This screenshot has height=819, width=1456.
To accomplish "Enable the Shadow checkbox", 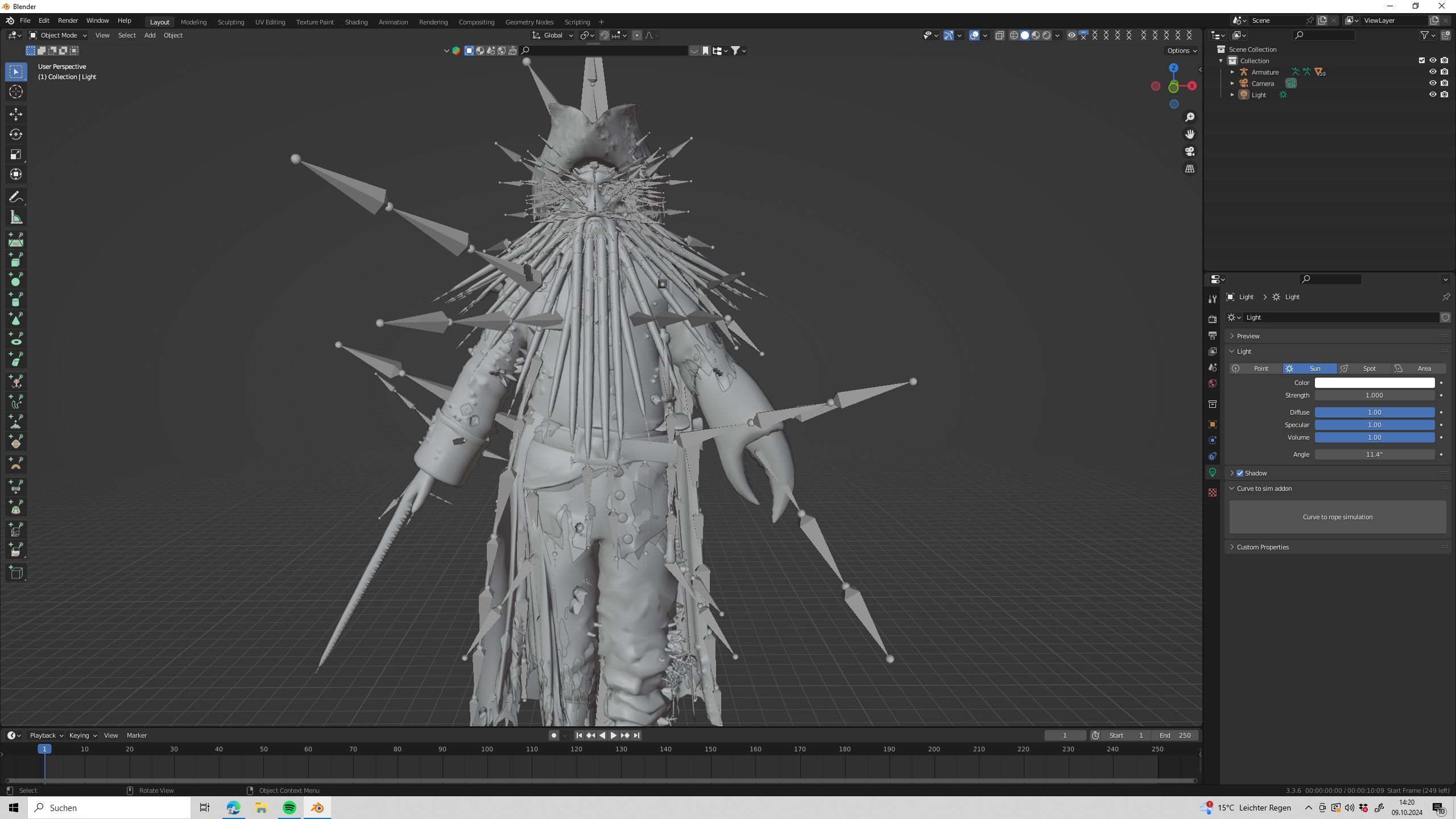I will [1240, 473].
